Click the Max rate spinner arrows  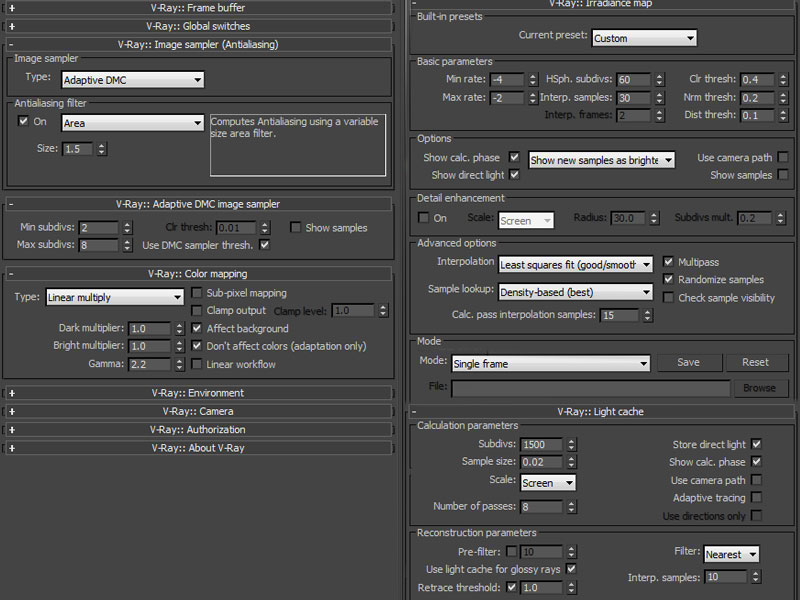[533, 98]
